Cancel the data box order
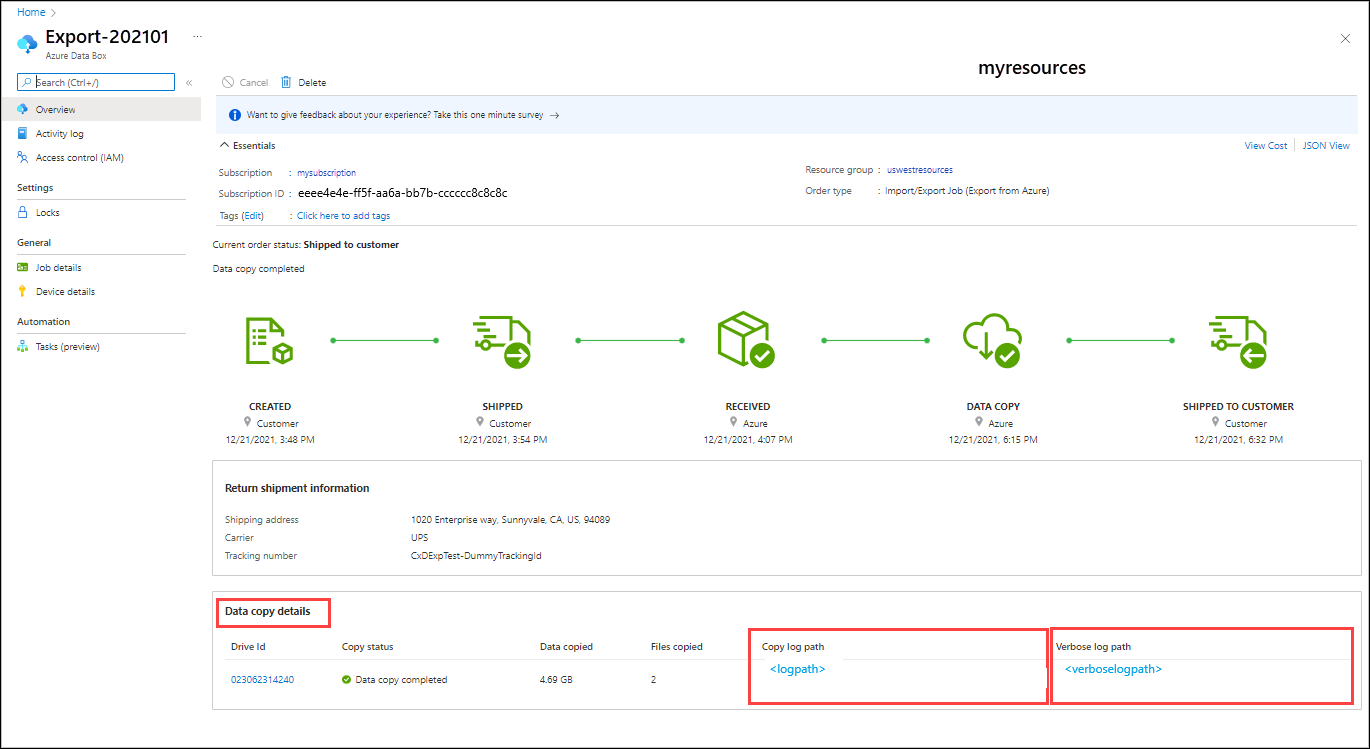Viewport: 1370px width, 749px height. click(245, 82)
